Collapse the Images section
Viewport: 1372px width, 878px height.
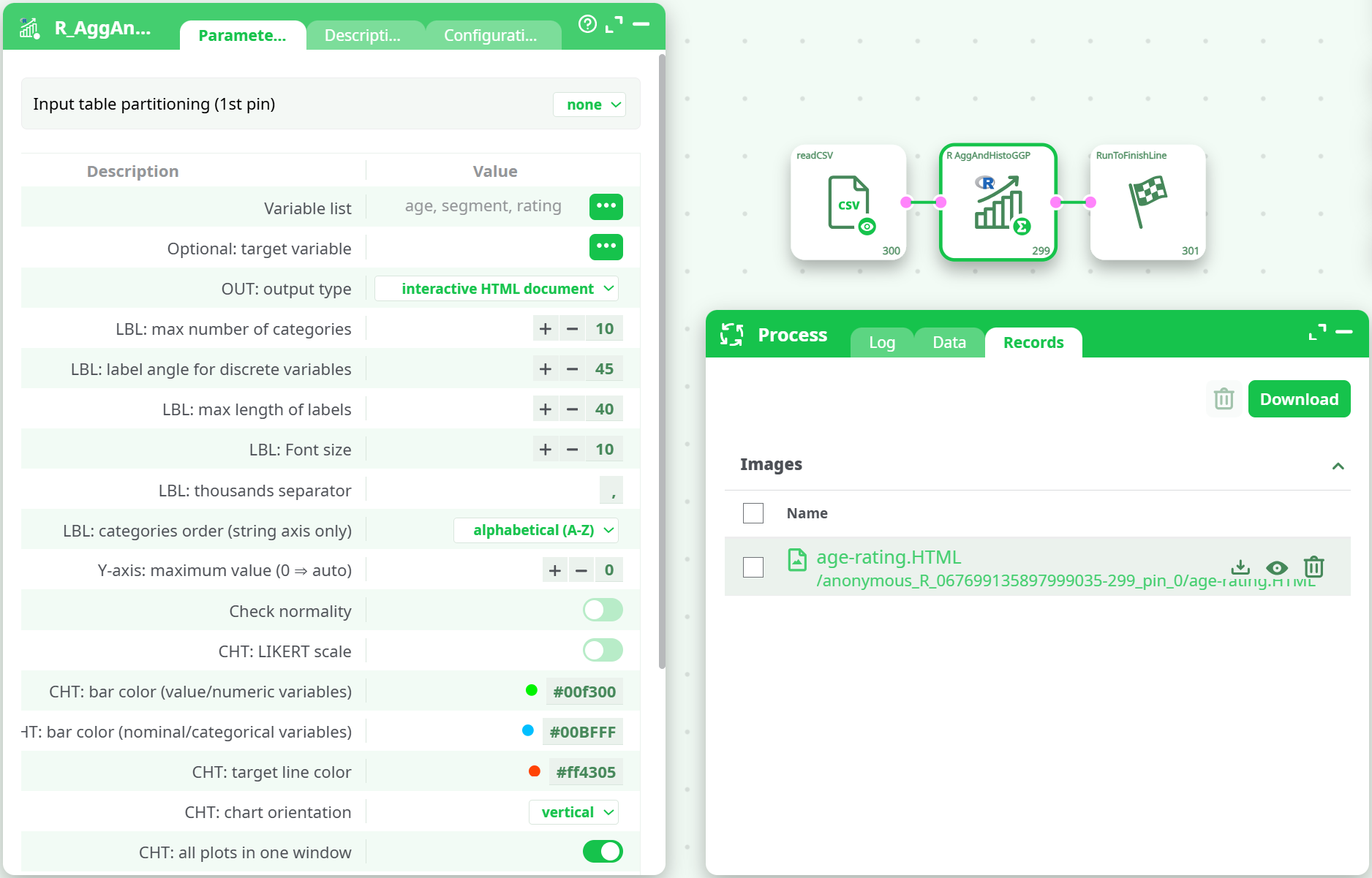[x=1338, y=466]
